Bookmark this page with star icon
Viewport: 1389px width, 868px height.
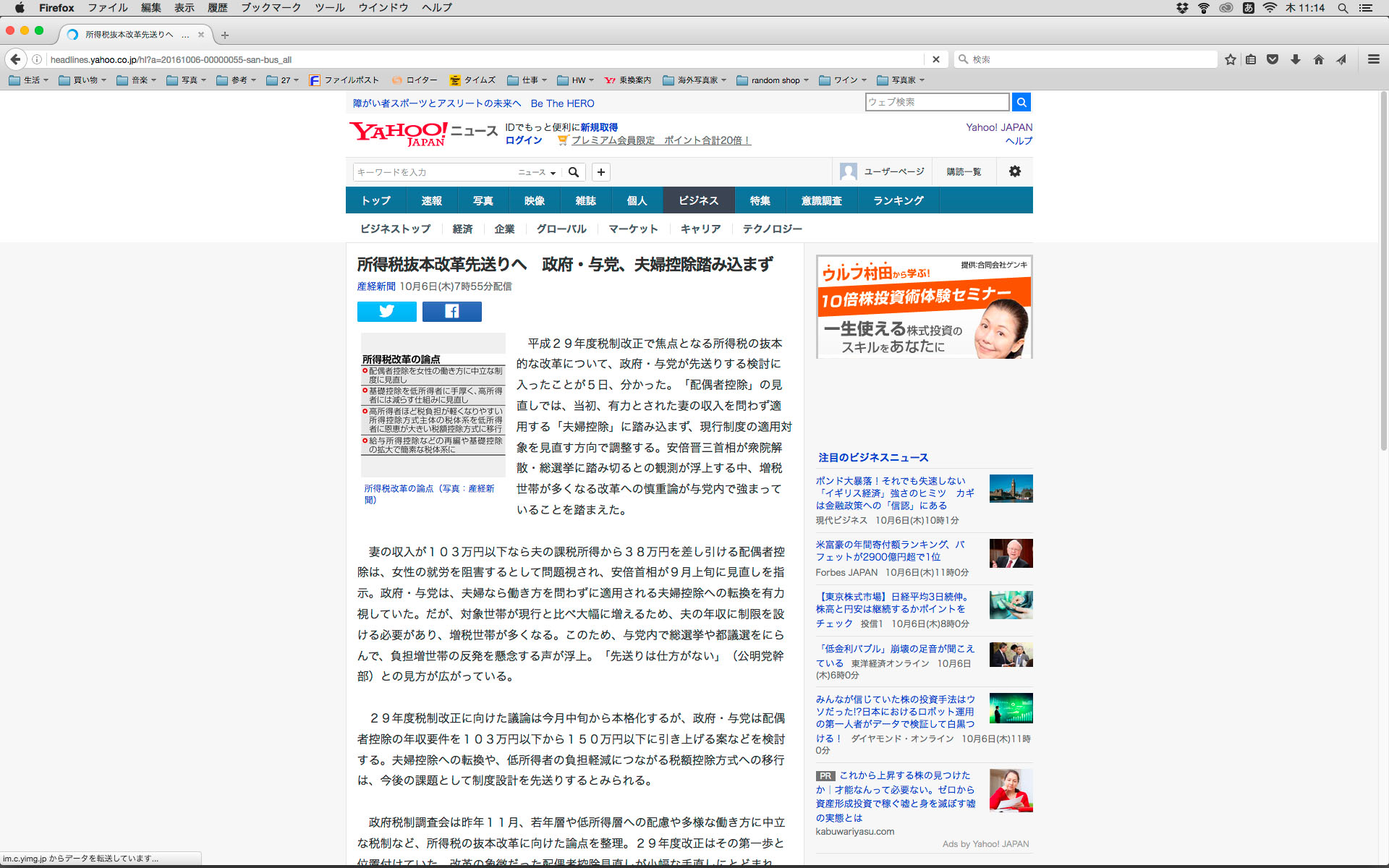1230,59
